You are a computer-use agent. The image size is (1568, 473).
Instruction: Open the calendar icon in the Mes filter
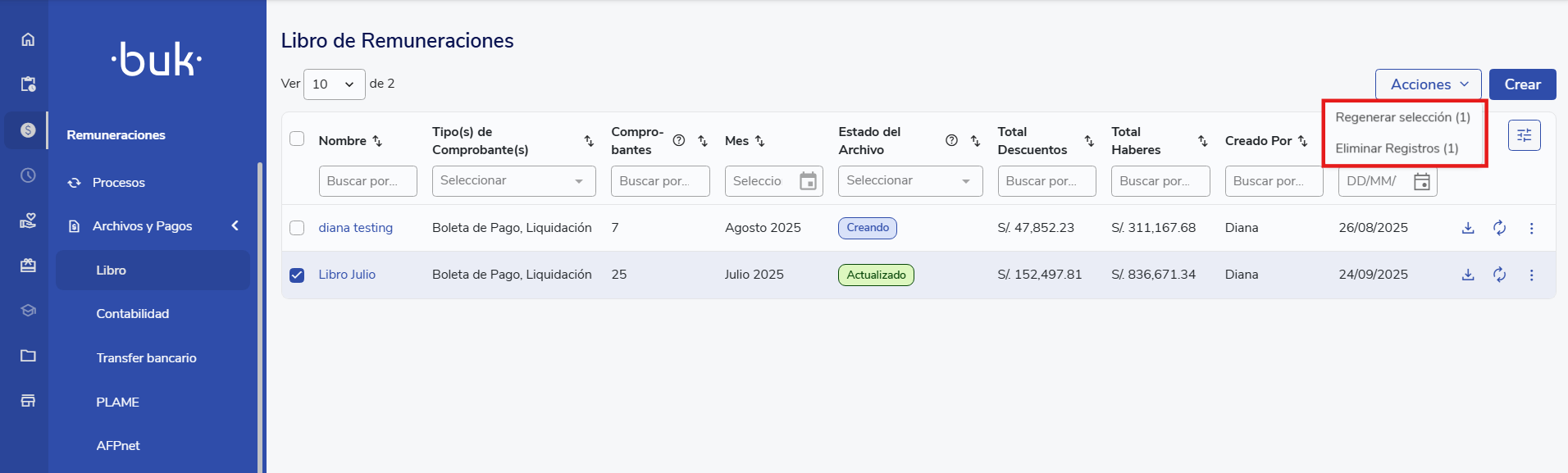click(x=808, y=181)
